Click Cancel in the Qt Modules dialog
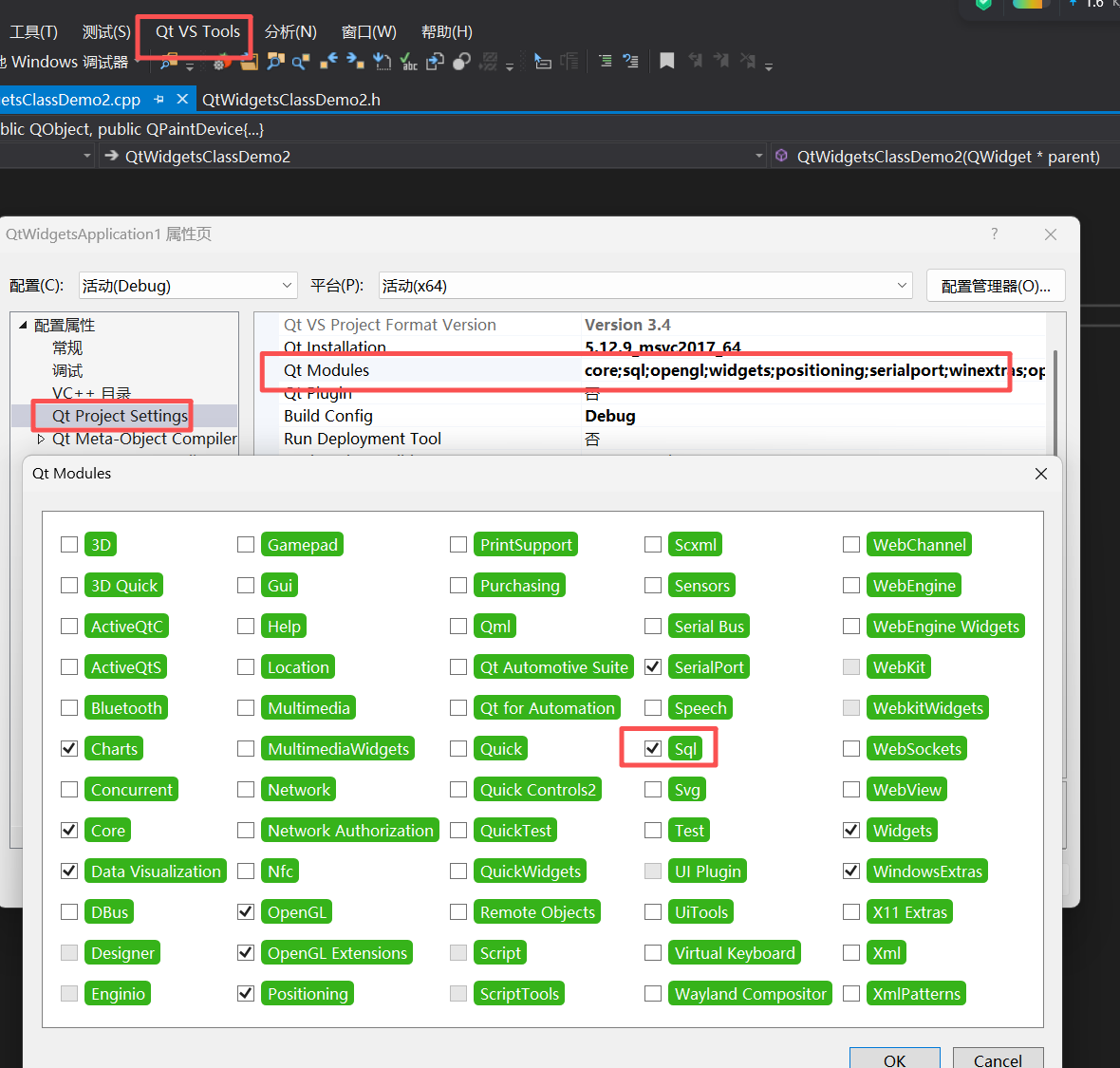 pyautogui.click(x=998, y=1059)
